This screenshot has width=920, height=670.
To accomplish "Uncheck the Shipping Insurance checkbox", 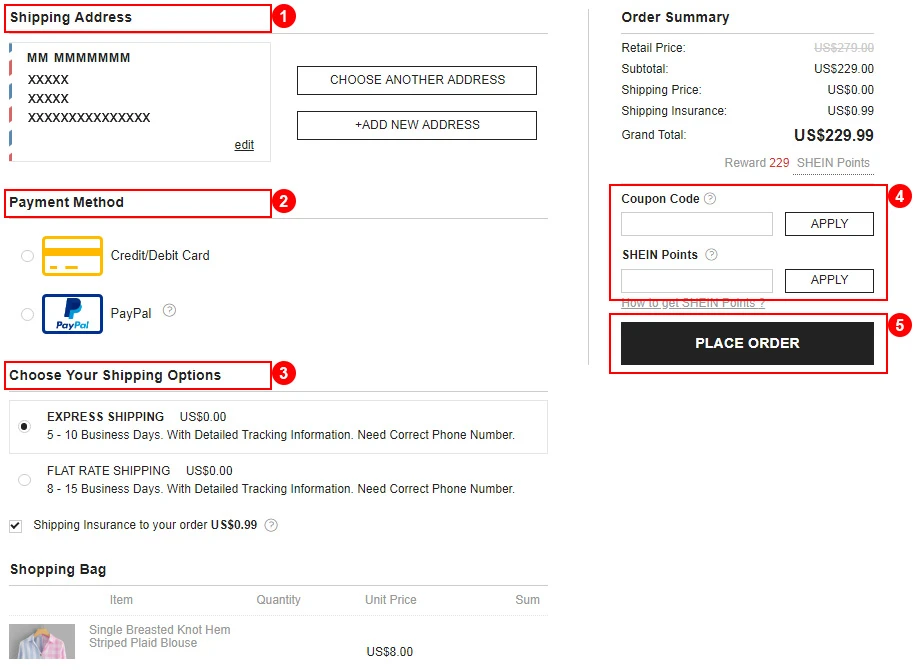I will [x=15, y=525].
